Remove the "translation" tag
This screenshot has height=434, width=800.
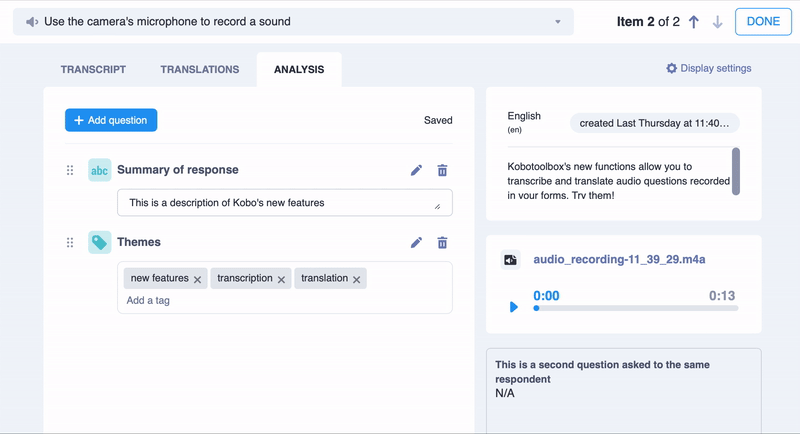pos(356,279)
